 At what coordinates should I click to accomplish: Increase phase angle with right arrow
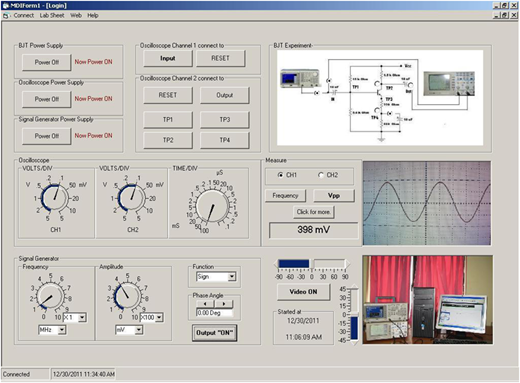point(224,304)
